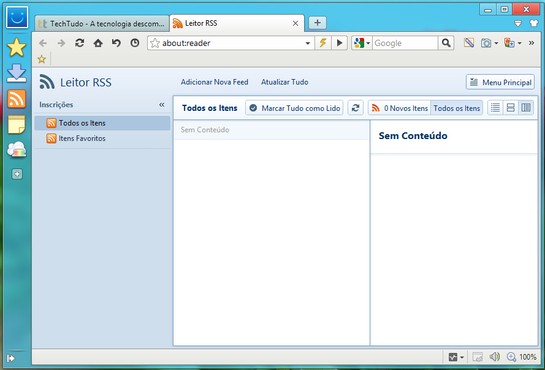The image size is (545, 370).
Task: Switch to TechTudo tab
Action: [x=102, y=24]
